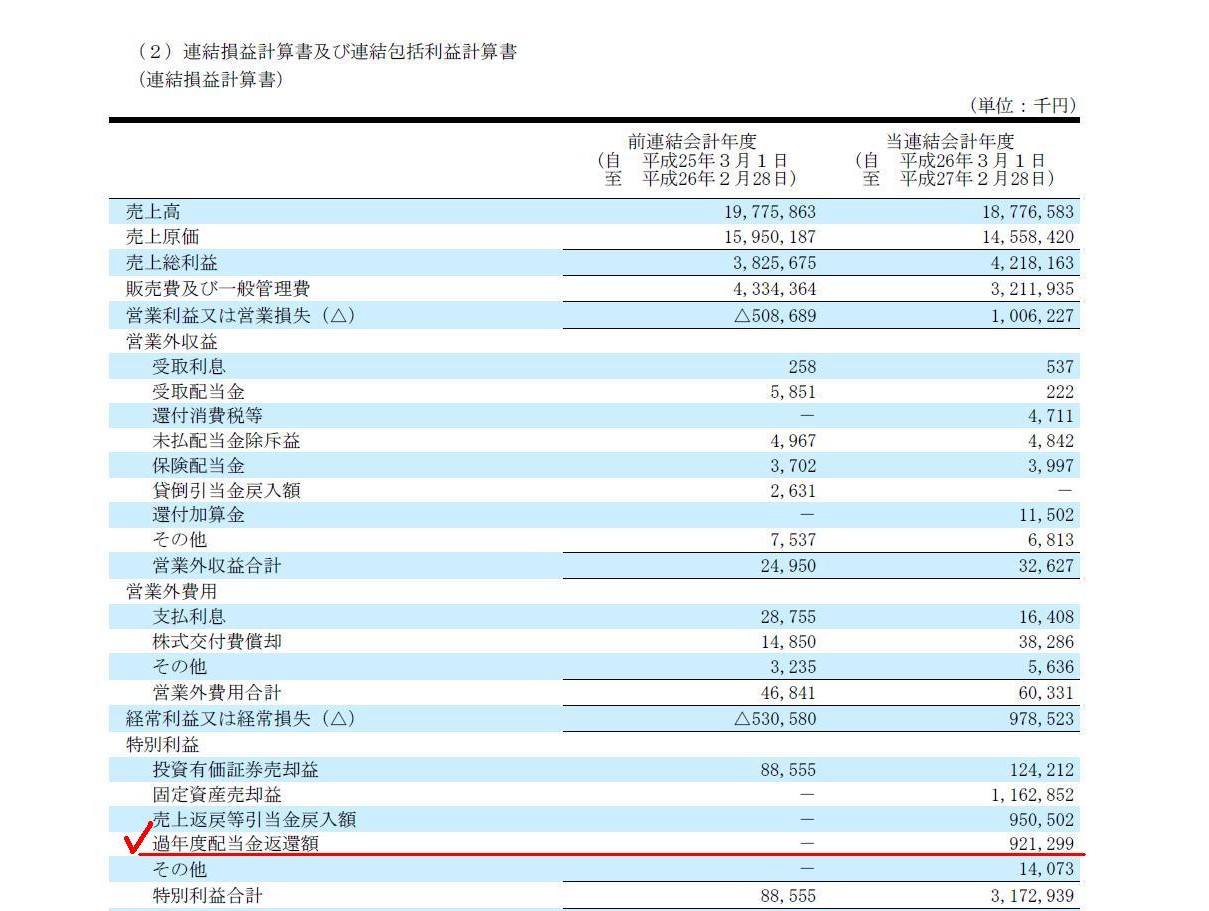Select 営業利益又は営業損失(△) label
The image size is (1209, 911).
coord(241,315)
